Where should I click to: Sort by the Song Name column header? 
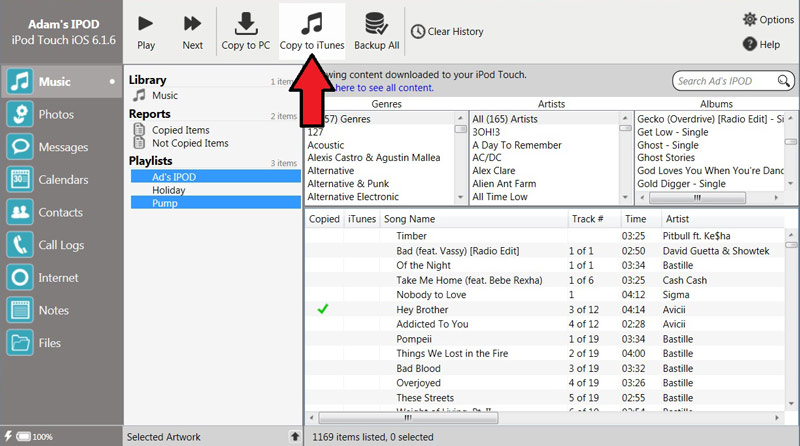click(474, 219)
